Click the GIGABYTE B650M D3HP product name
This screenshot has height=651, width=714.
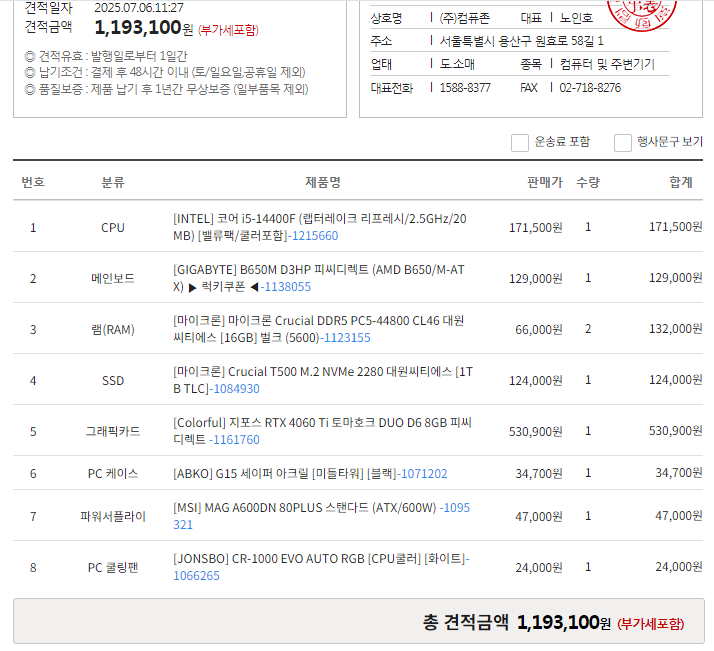point(319,278)
